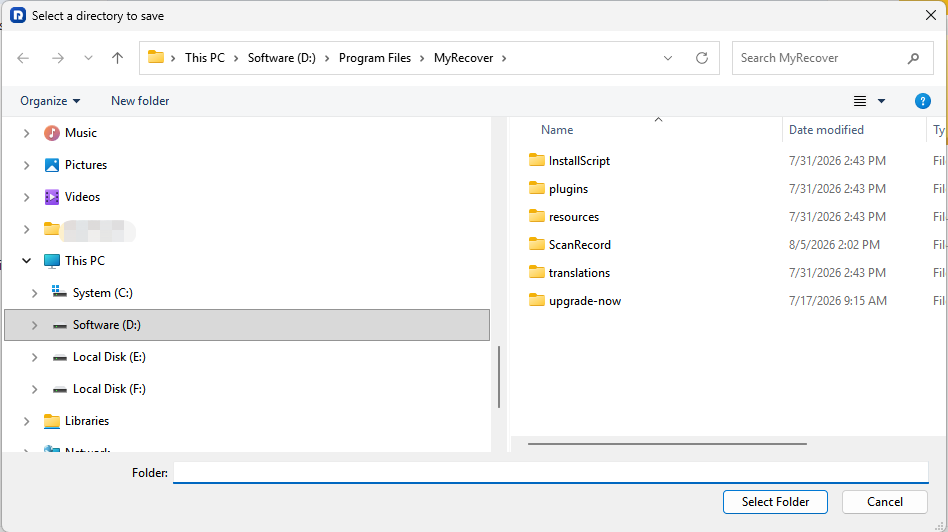
Task: Go up one folder level
Action: click(x=117, y=58)
